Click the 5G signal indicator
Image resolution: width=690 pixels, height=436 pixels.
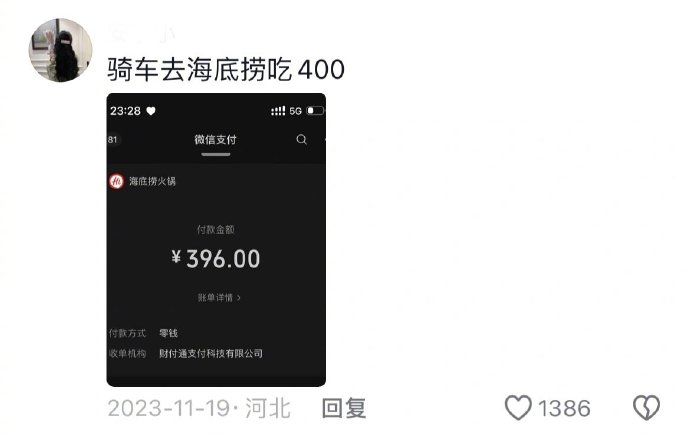295,111
